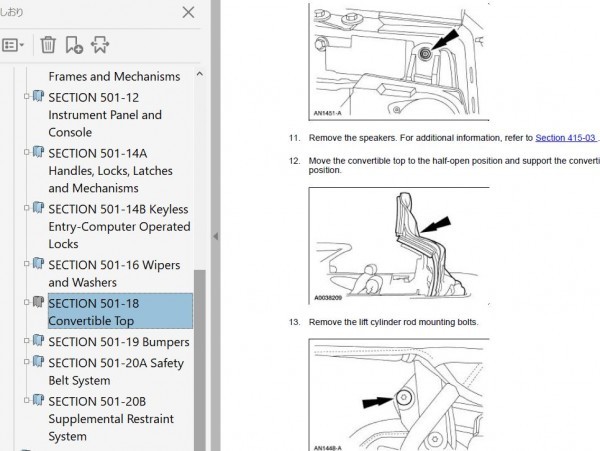
Task: Click step 13 'Remove the lift cylinder rod' text
Action: coord(393,322)
